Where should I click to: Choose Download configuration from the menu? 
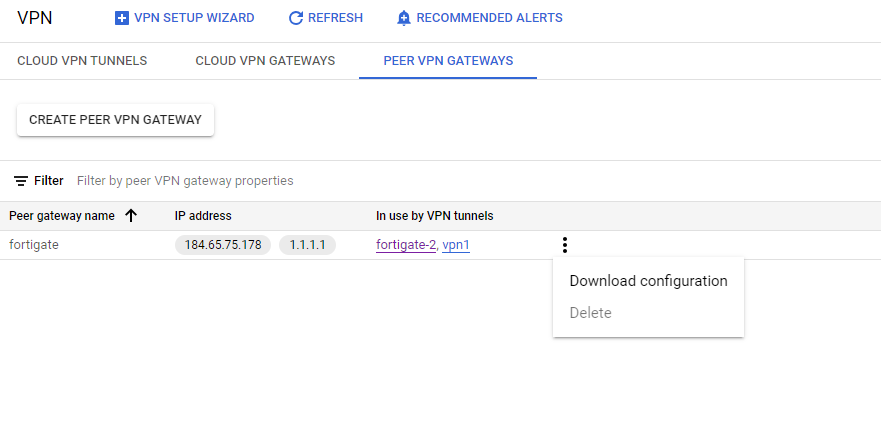648,281
